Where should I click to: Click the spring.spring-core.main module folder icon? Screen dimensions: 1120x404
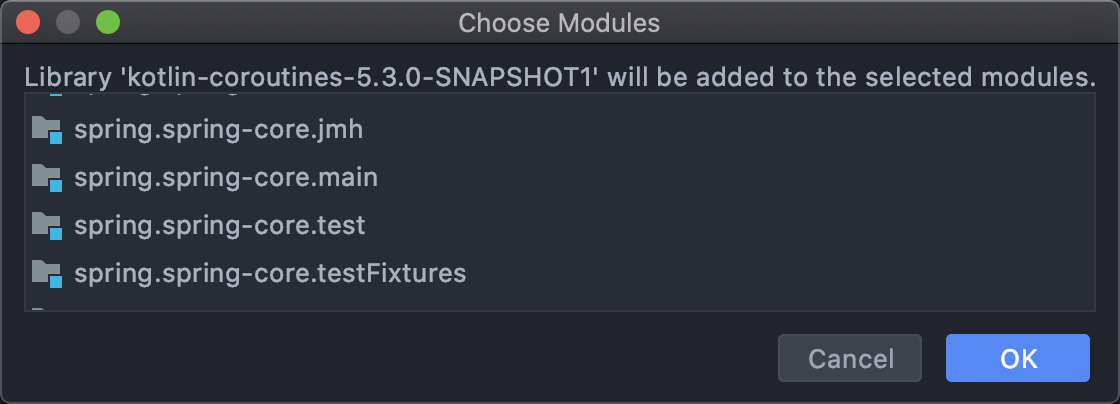tap(46, 178)
